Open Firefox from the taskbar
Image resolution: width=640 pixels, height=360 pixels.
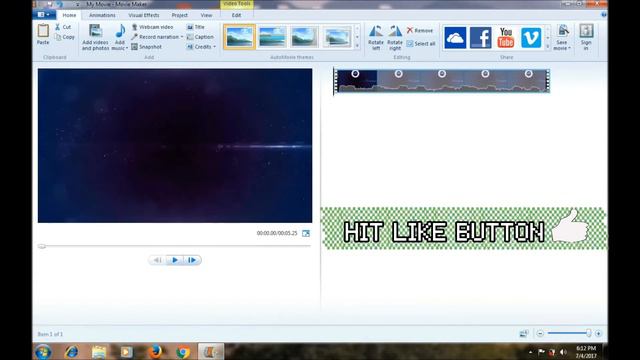[x=155, y=352]
